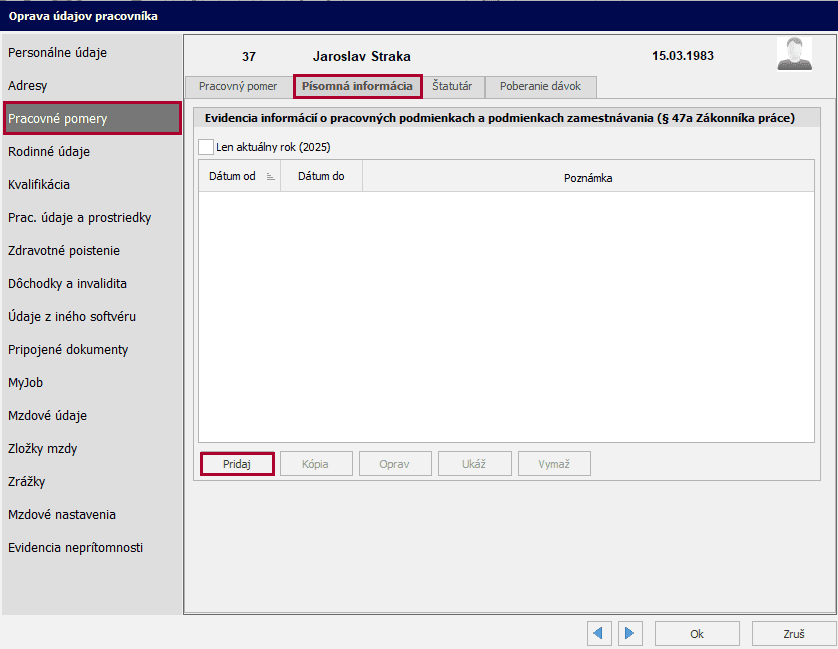Click the employee photo avatar
838x649 pixels.
coord(794,55)
